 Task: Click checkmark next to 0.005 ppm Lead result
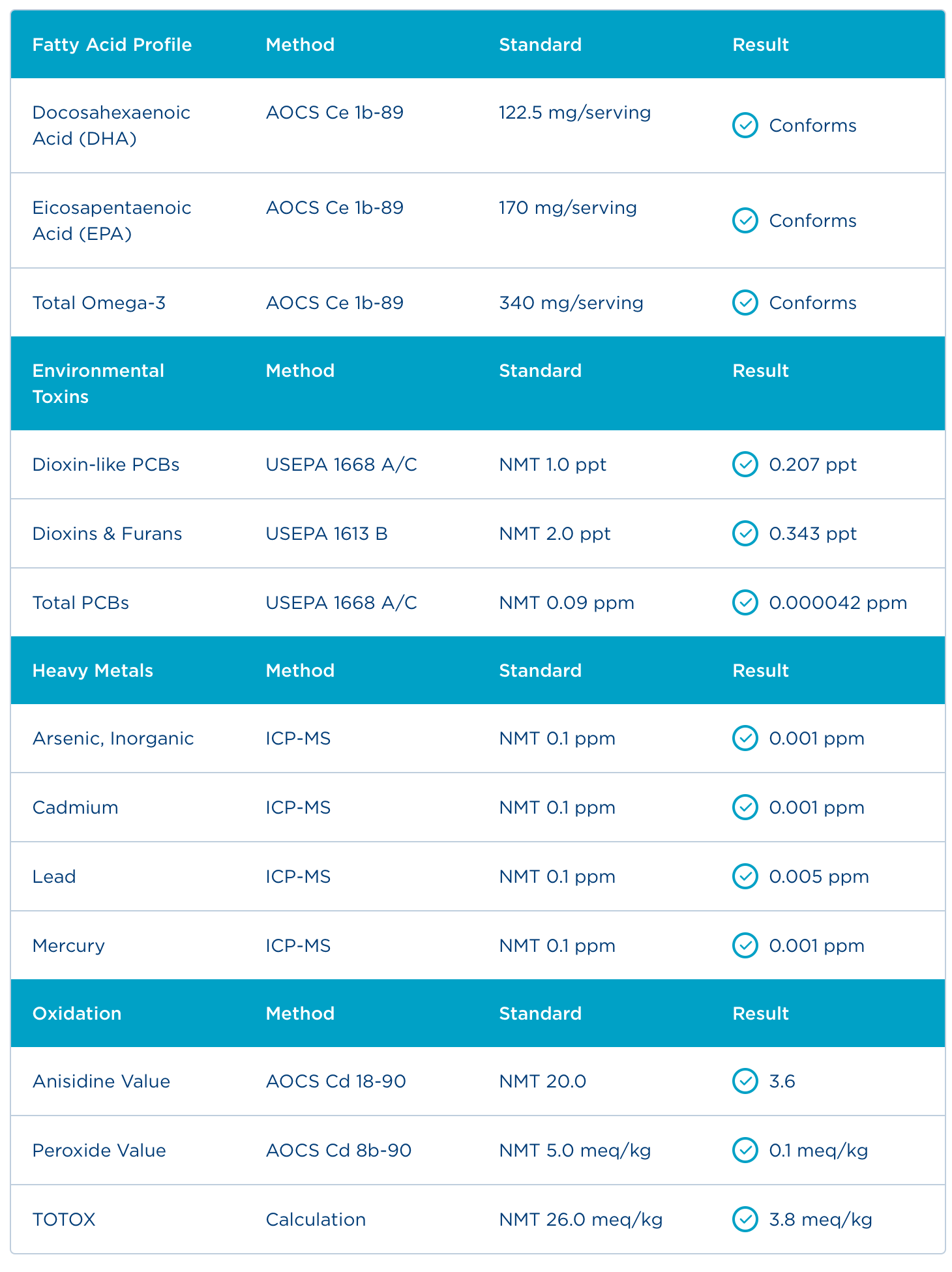745,877
